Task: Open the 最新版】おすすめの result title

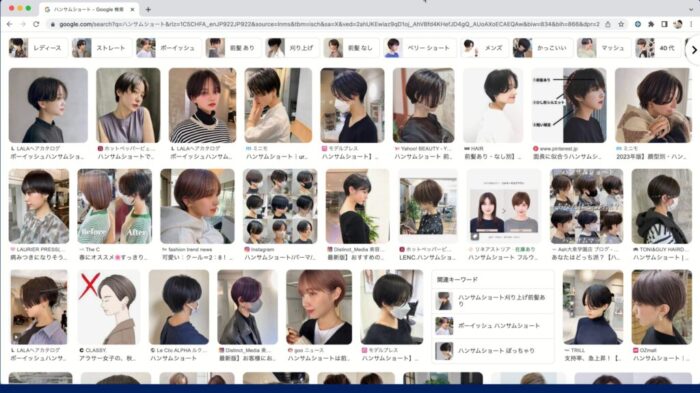Action: point(355,258)
